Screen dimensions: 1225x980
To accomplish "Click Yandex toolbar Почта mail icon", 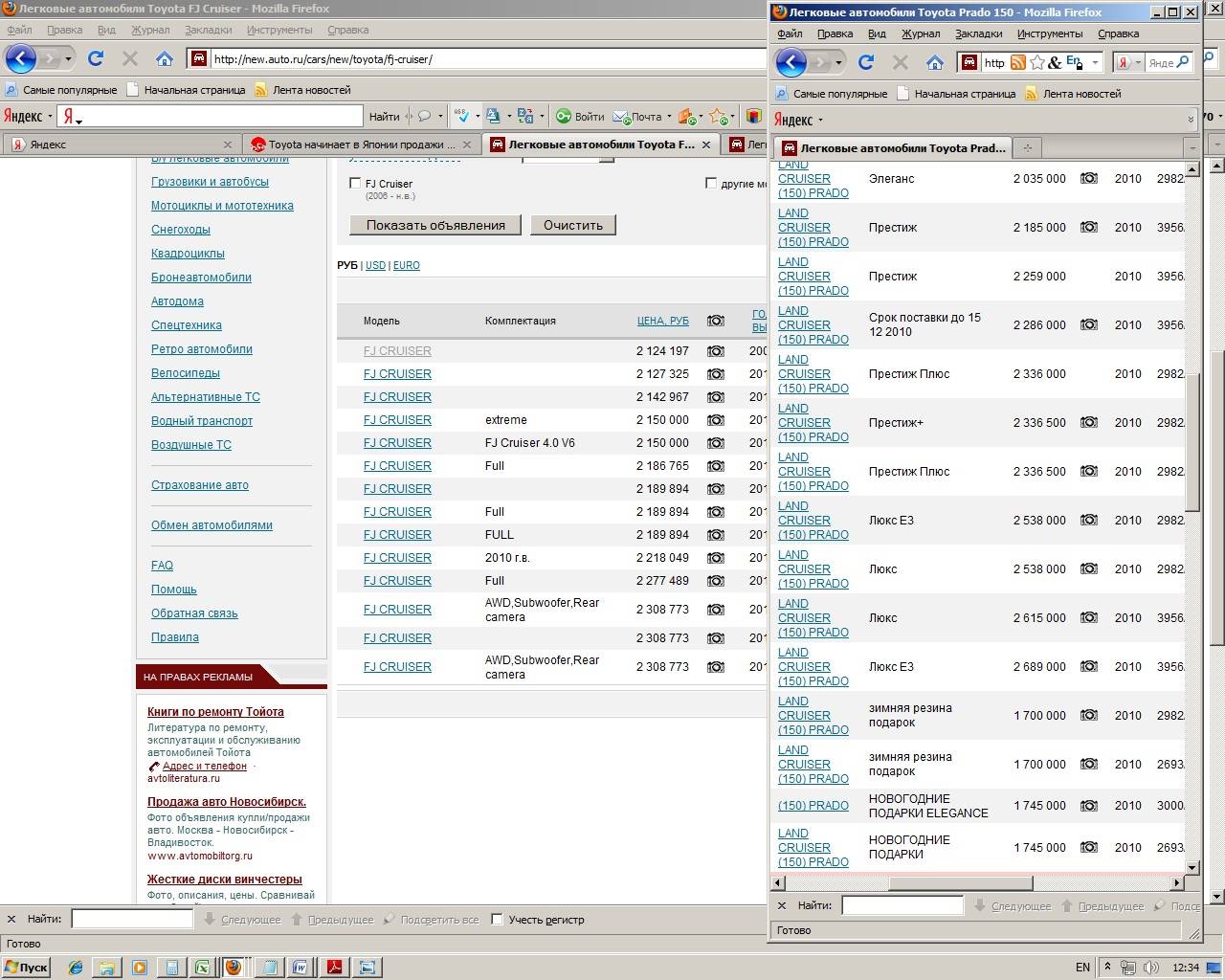I will [621, 117].
